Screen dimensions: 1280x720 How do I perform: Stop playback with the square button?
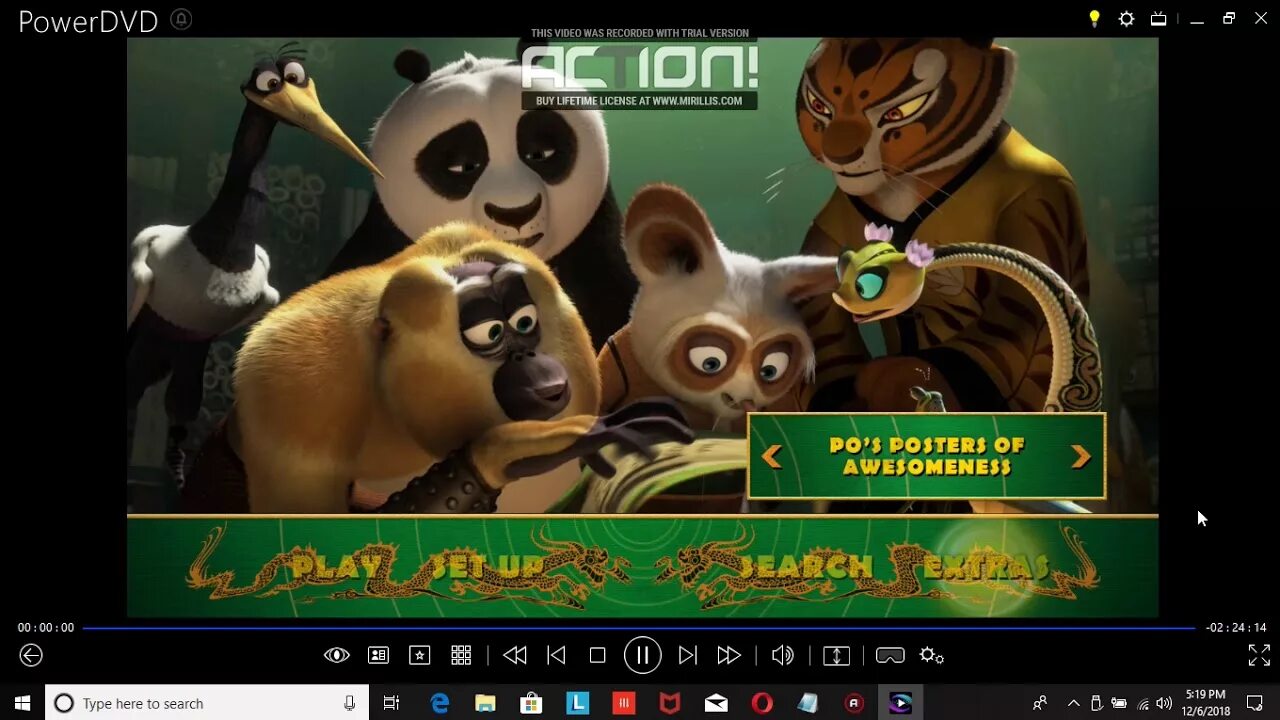[597, 655]
